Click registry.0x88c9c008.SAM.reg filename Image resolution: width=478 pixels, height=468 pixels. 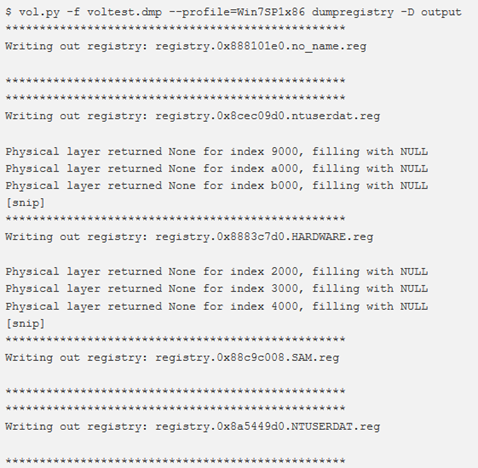[247, 358]
